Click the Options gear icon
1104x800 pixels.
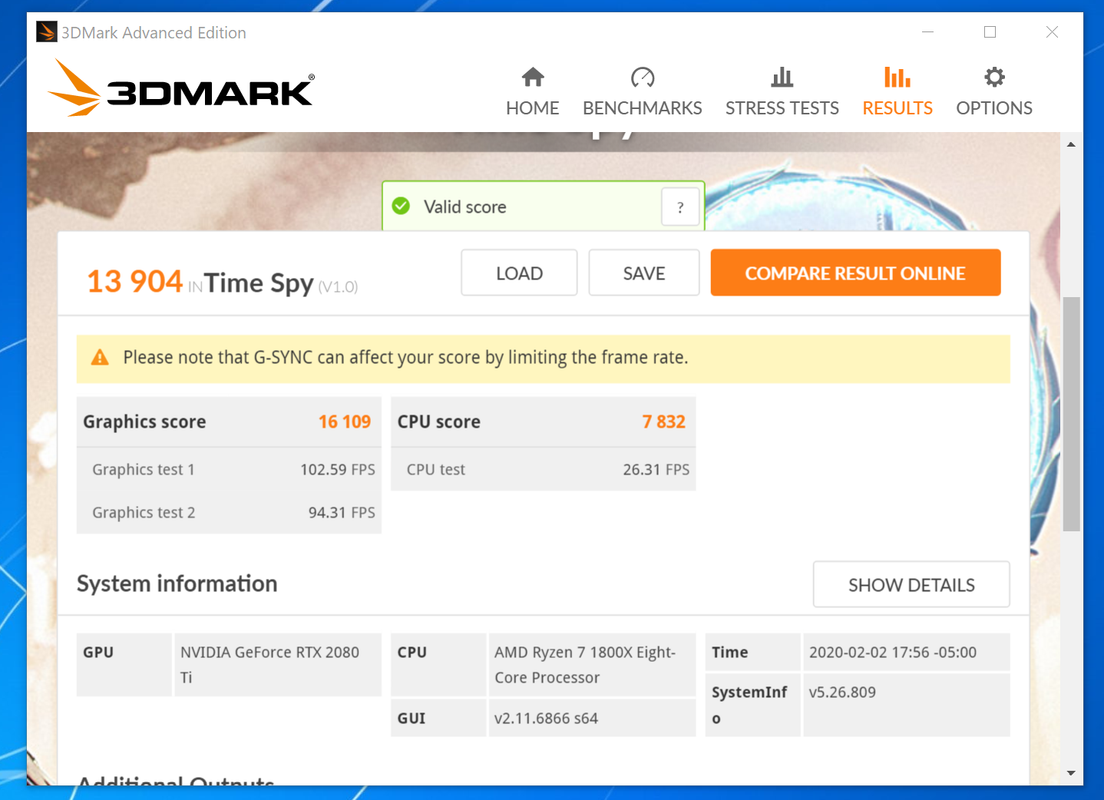[994, 77]
